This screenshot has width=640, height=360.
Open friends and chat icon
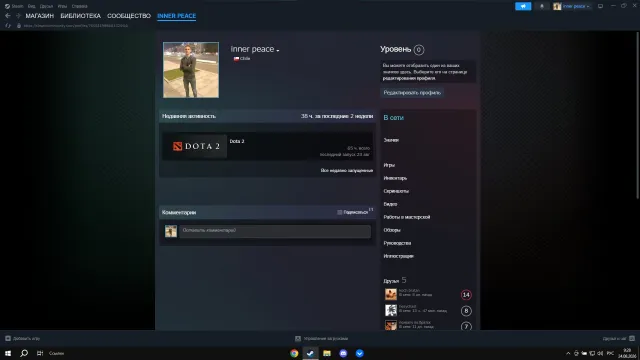point(632,338)
